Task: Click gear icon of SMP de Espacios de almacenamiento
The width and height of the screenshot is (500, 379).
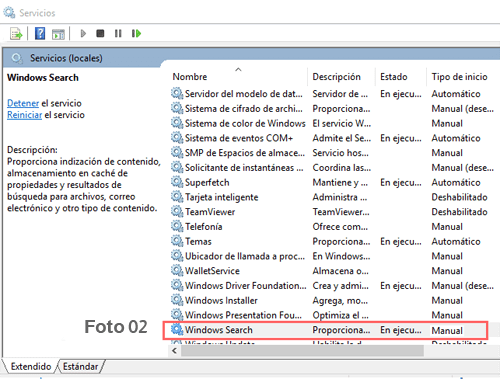Action: (177, 153)
